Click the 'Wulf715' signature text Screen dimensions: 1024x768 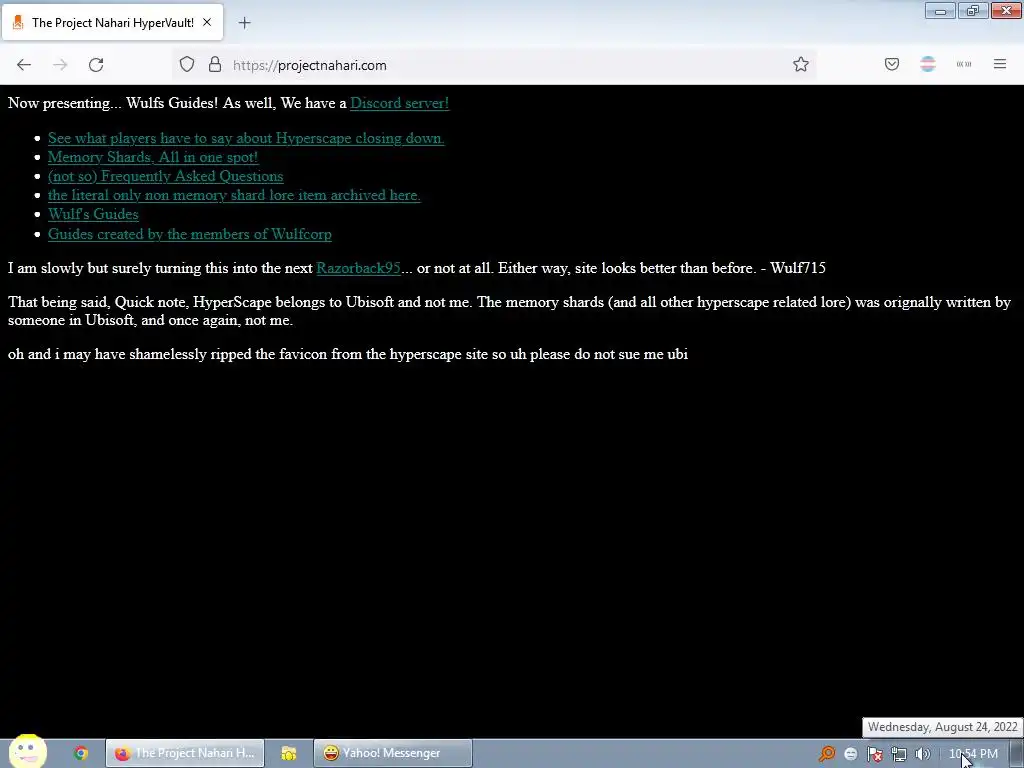click(x=798, y=268)
